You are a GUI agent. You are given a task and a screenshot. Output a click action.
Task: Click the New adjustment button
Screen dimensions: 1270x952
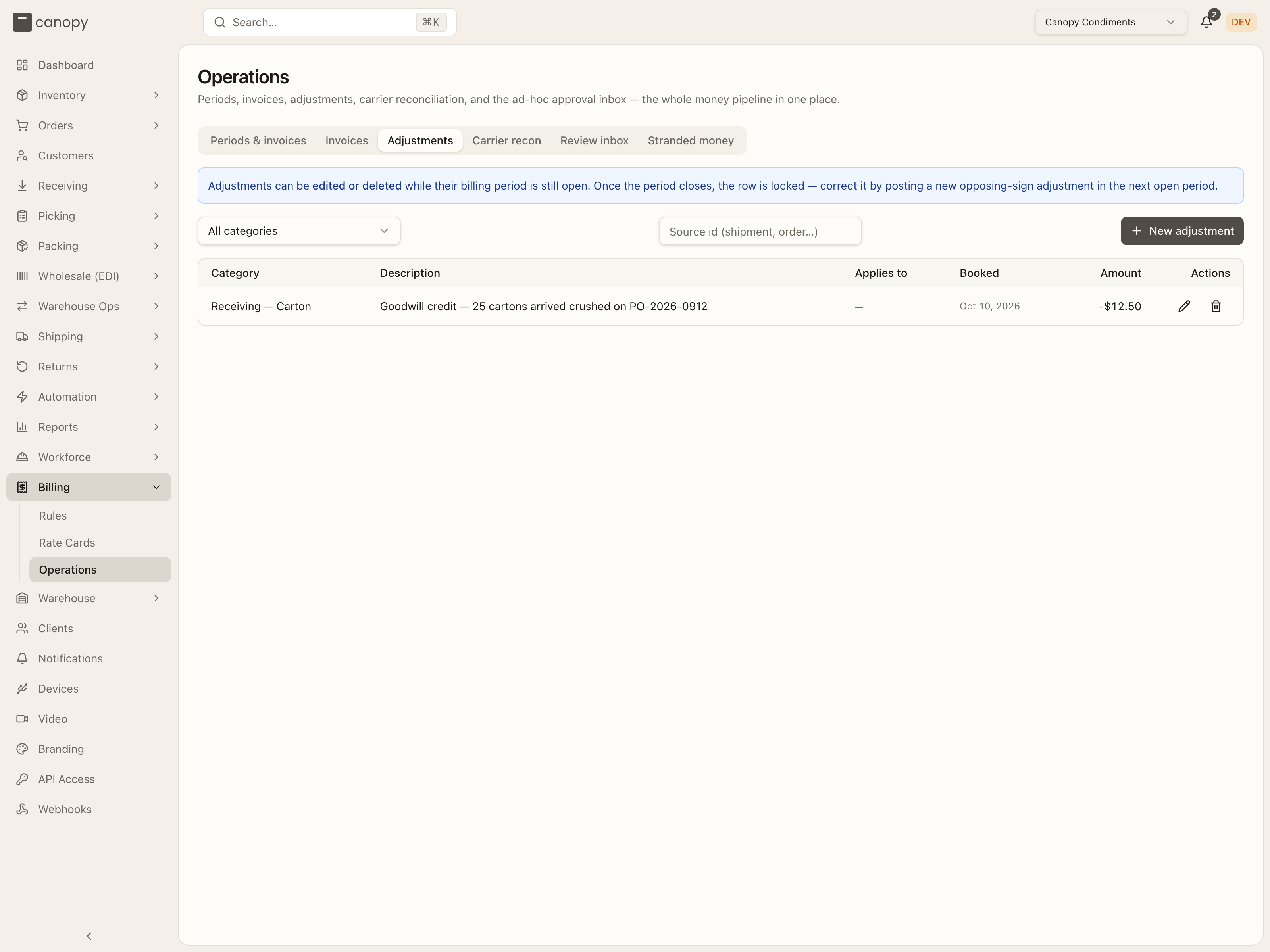click(x=1181, y=231)
